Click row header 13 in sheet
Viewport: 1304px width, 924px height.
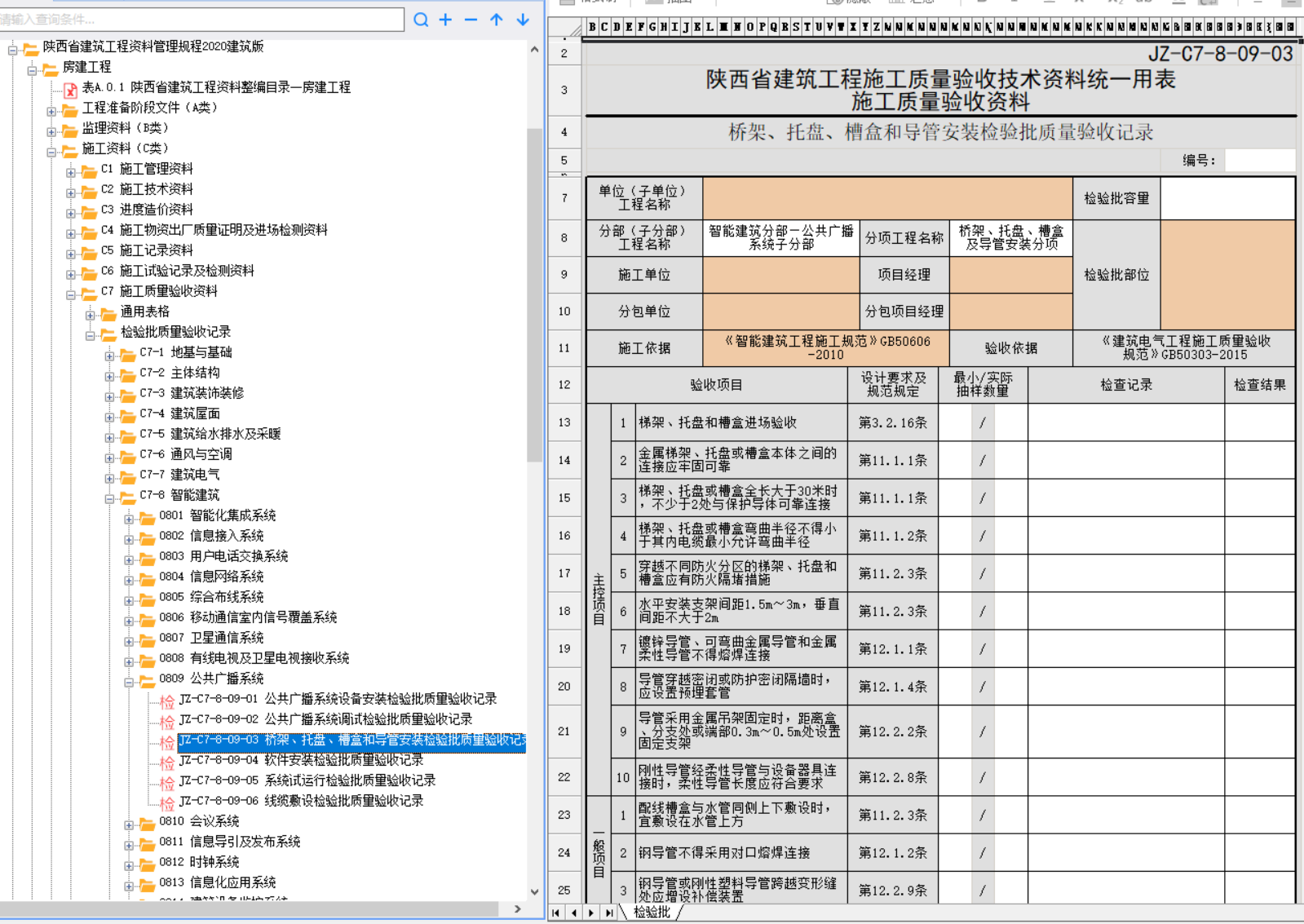[564, 422]
